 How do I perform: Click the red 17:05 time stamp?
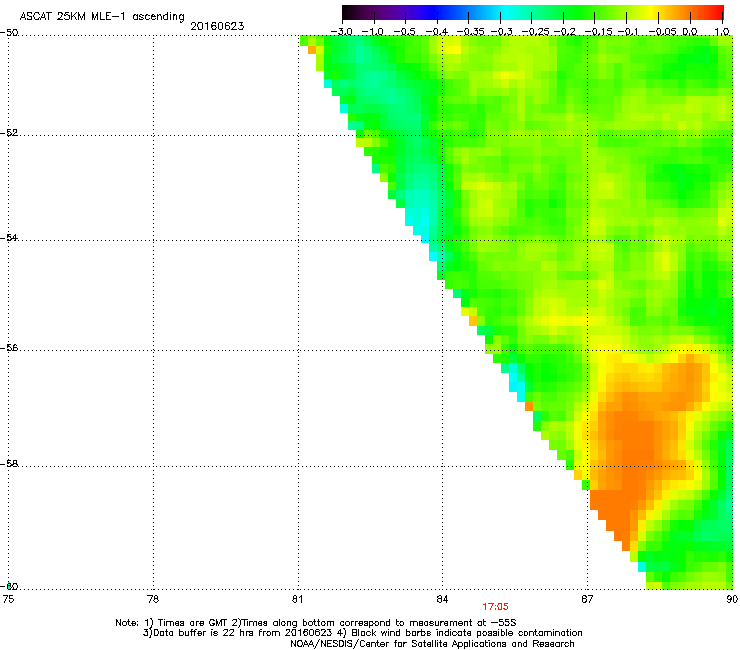(x=495, y=607)
